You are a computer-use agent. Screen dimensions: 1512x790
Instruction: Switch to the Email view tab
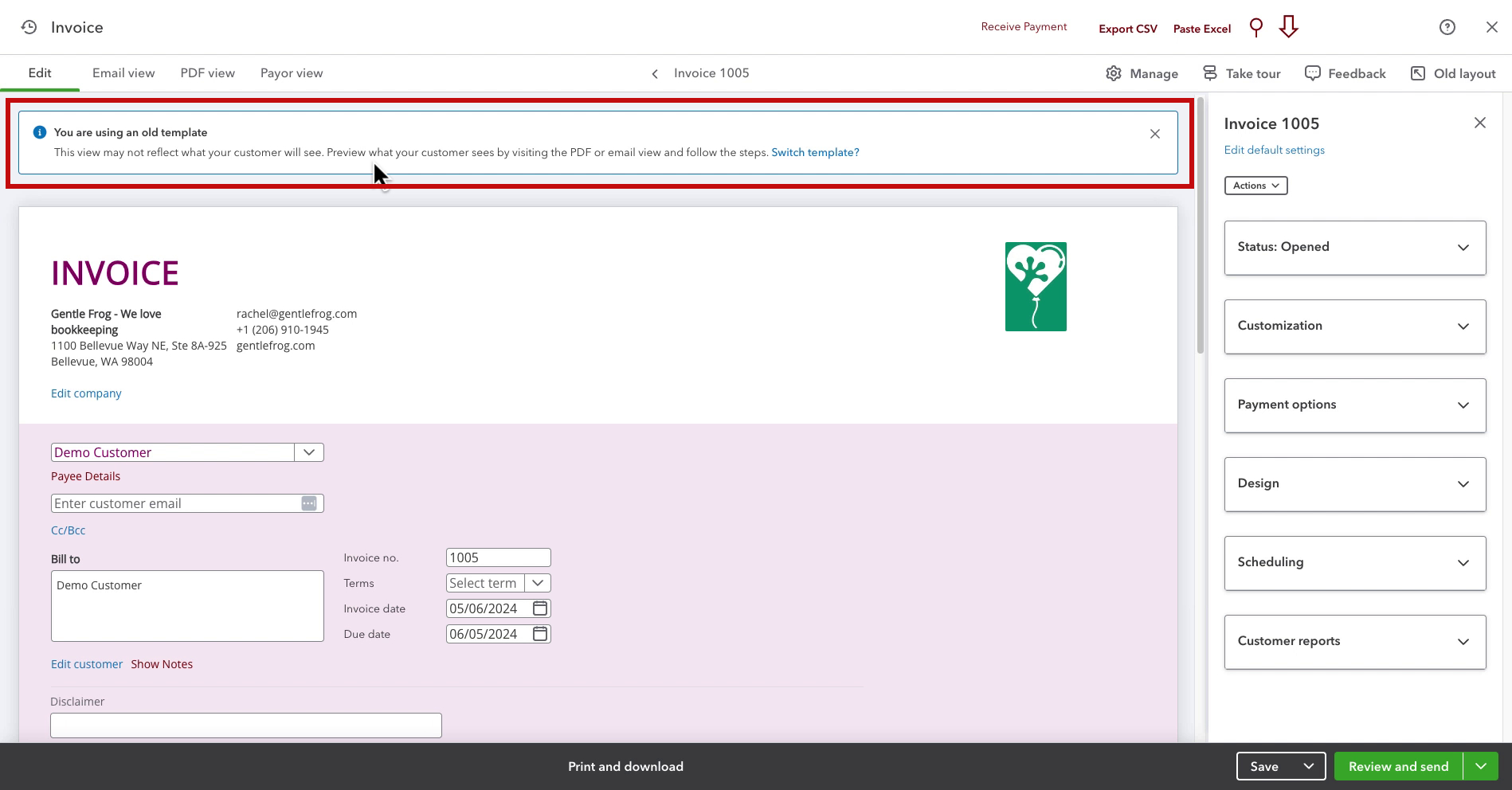(x=123, y=73)
